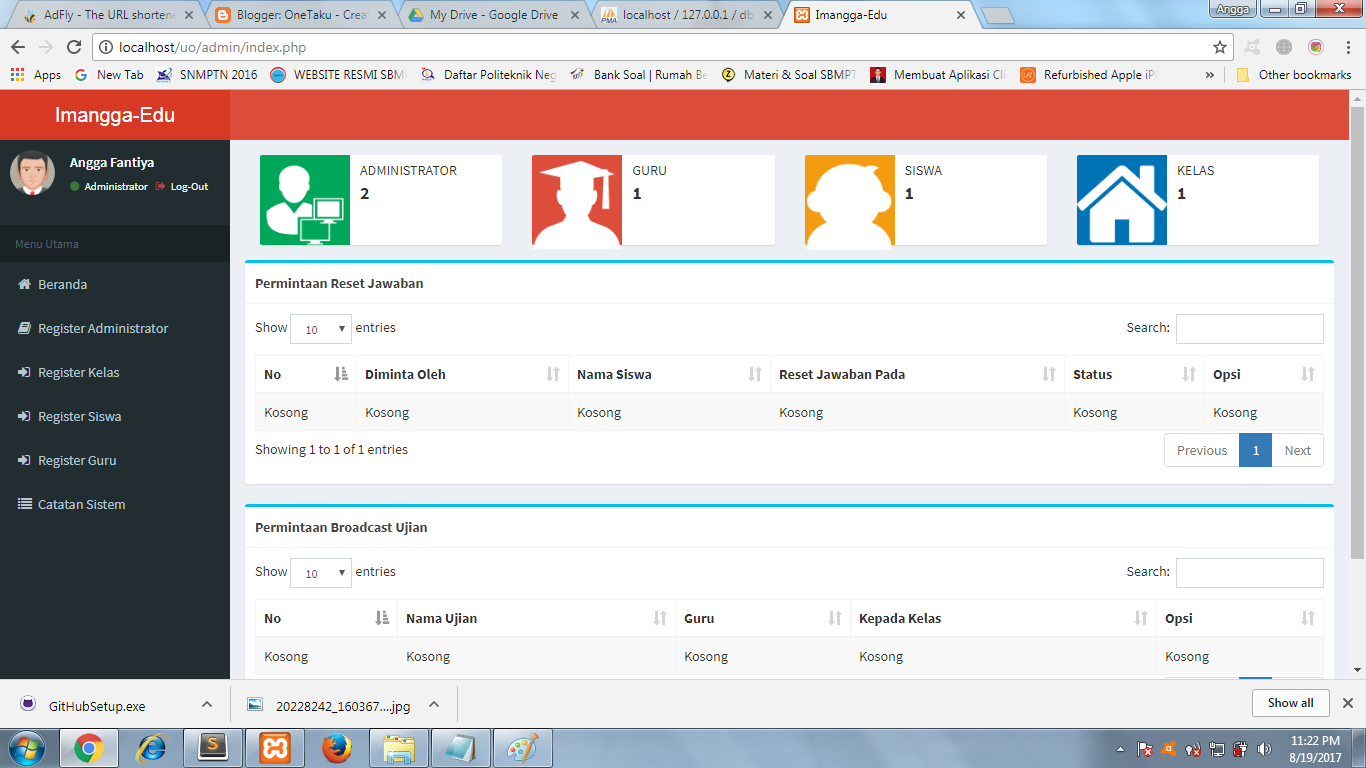Open Apps bookmarks shortcut
Viewport: 1366px width, 768px height.
tap(36, 75)
